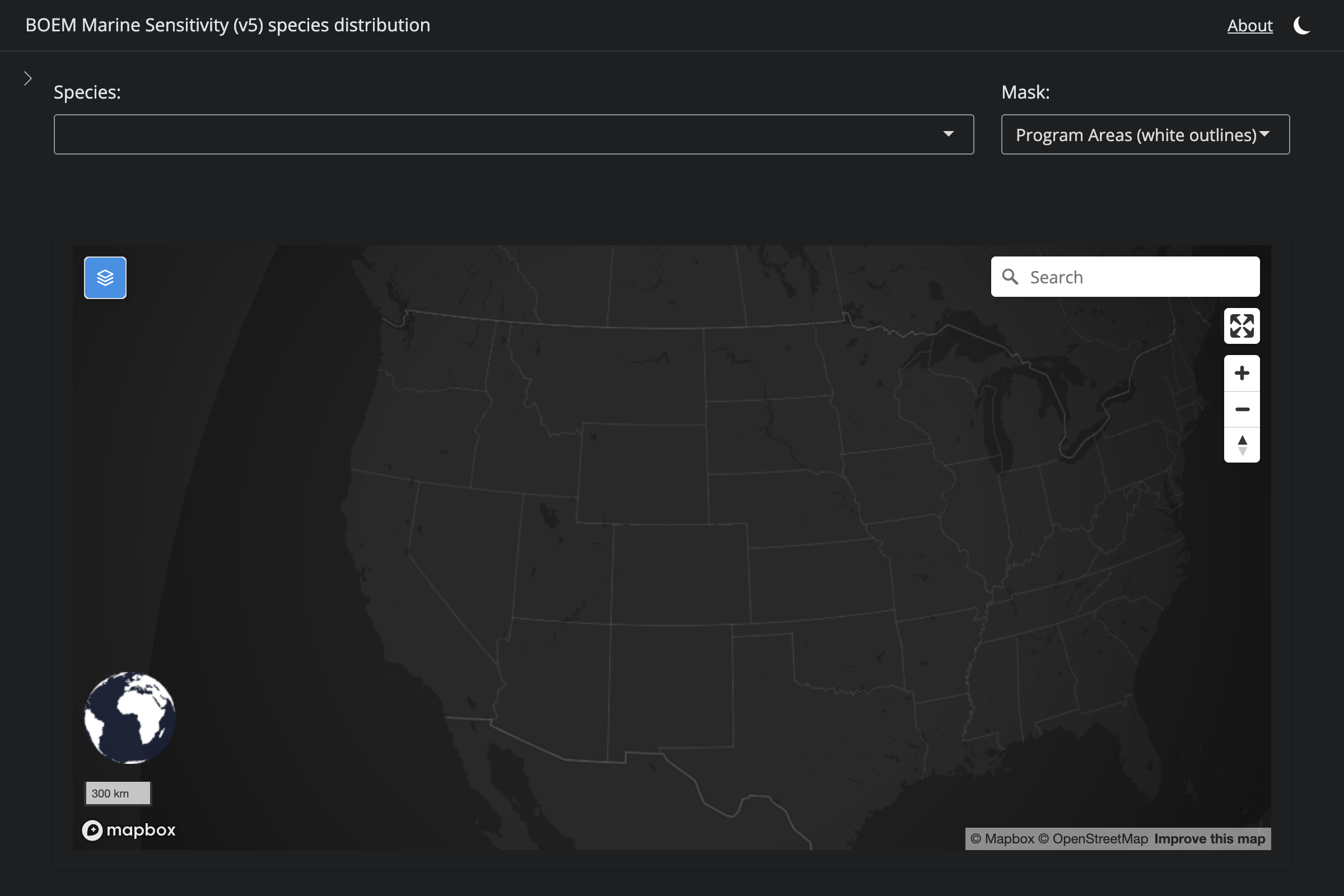Reset map bearing to north
The height and width of the screenshot is (896, 1344).
click(x=1241, y=445)
